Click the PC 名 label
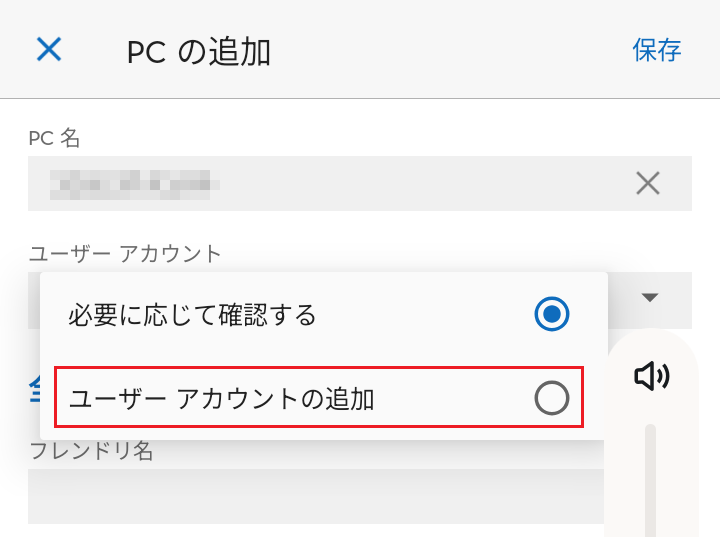The width and height of the screenshot is (720, 537). click(55, 138)
